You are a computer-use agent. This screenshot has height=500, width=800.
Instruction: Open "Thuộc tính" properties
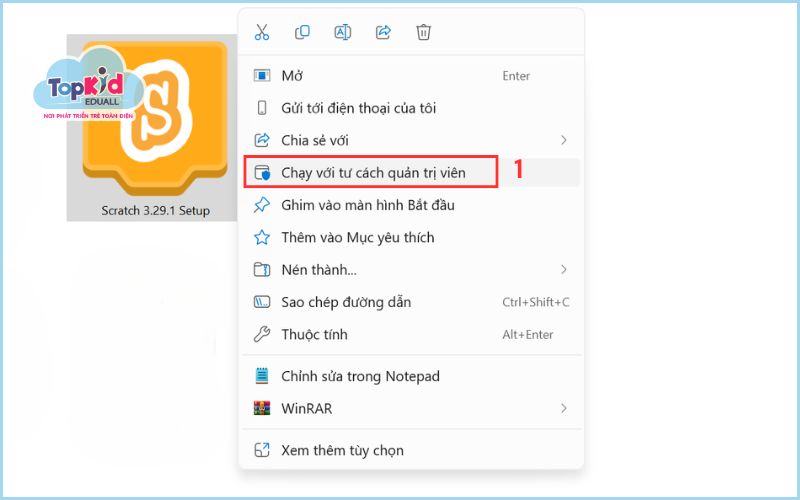click(411, 334)
